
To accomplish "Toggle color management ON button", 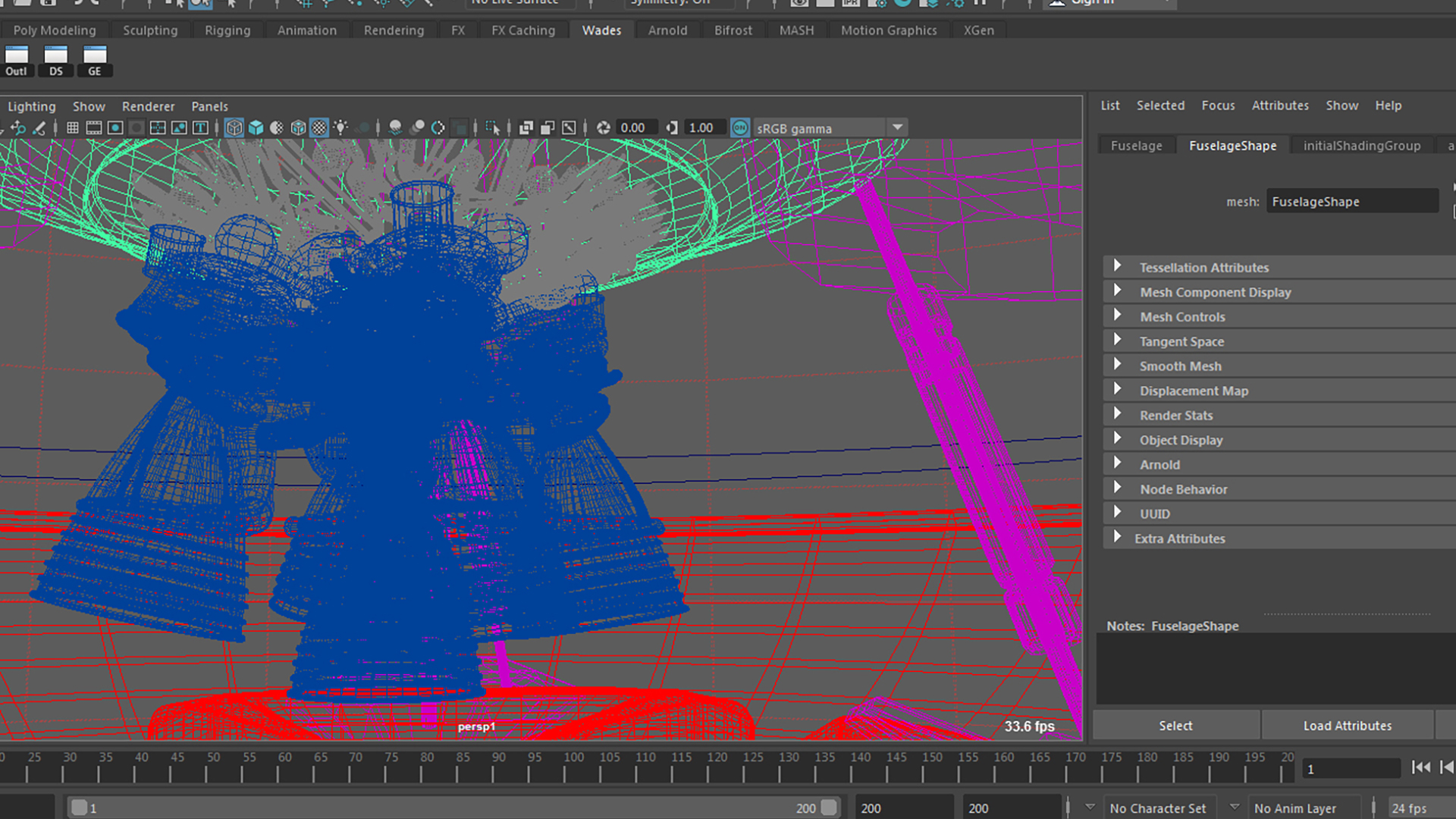I will (740, 128).
